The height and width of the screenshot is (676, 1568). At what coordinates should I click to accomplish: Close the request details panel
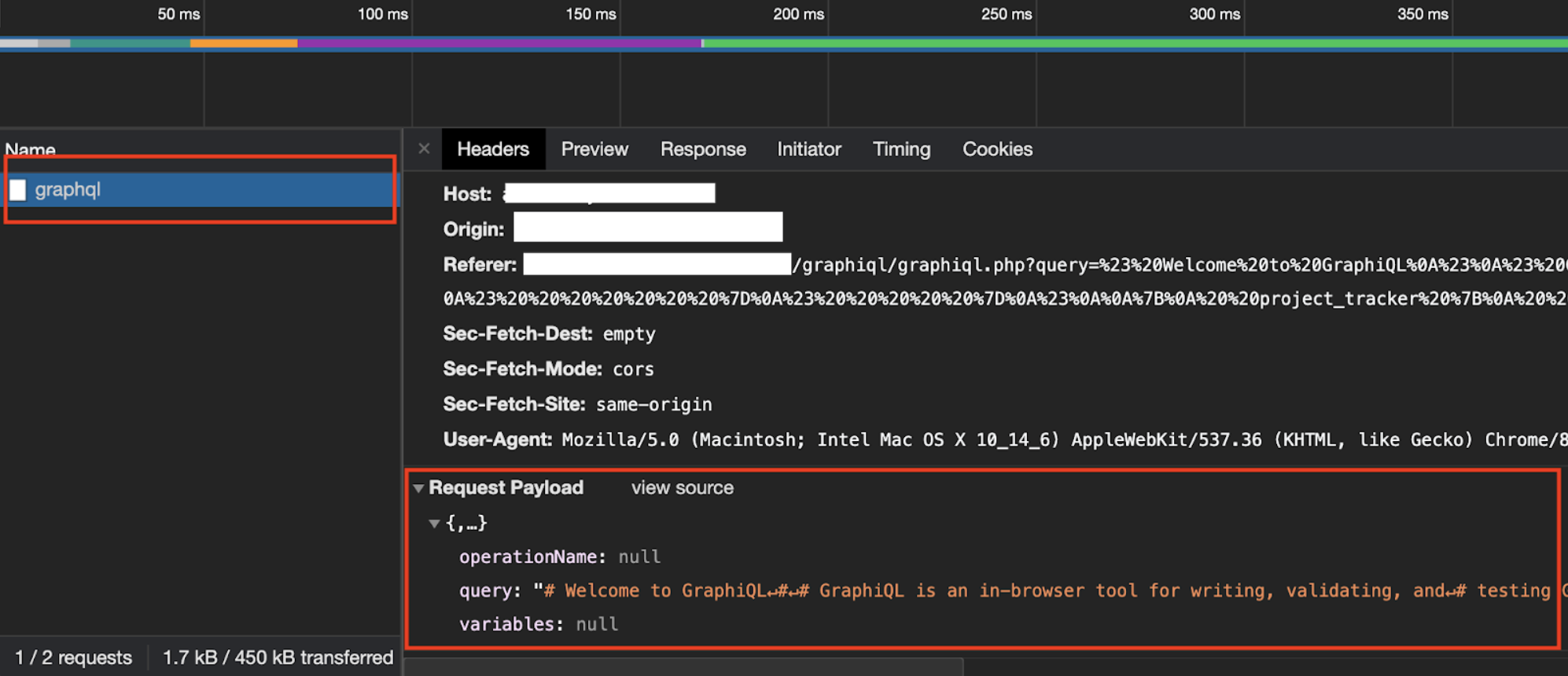click(424, 149)
